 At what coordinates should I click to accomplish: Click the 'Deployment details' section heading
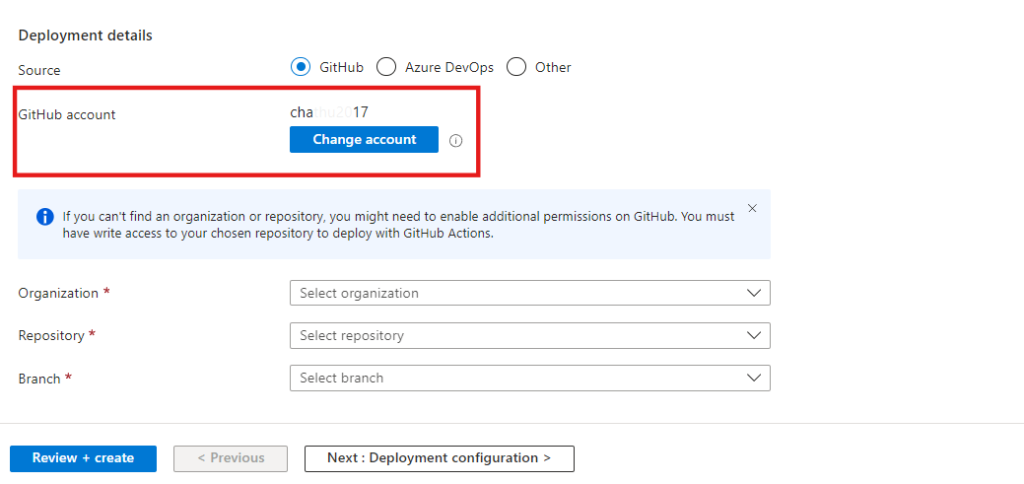point(85,35)
